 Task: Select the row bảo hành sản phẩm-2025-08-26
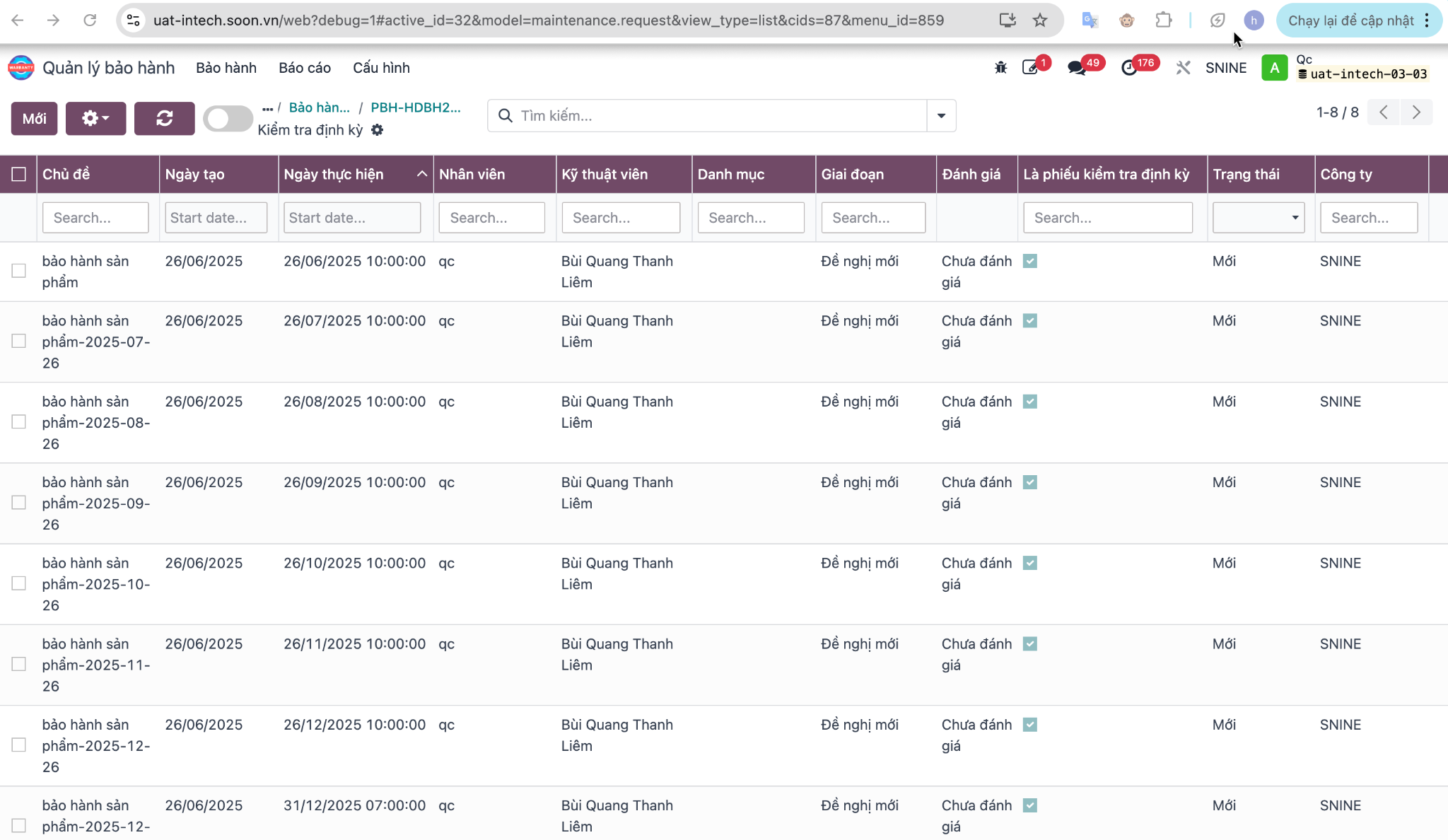[19, 421]
